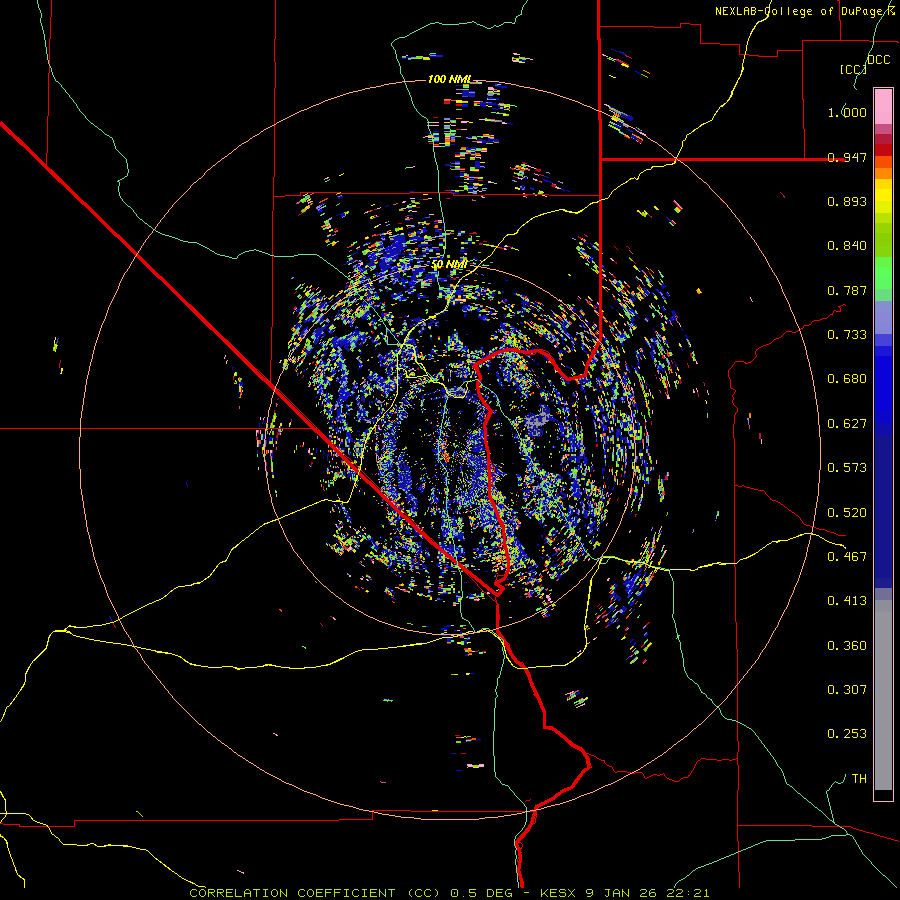The width and height of the screenshot is (900, 900).
Task: Select the 1.000 value on color scale
Action: point(847,112)
